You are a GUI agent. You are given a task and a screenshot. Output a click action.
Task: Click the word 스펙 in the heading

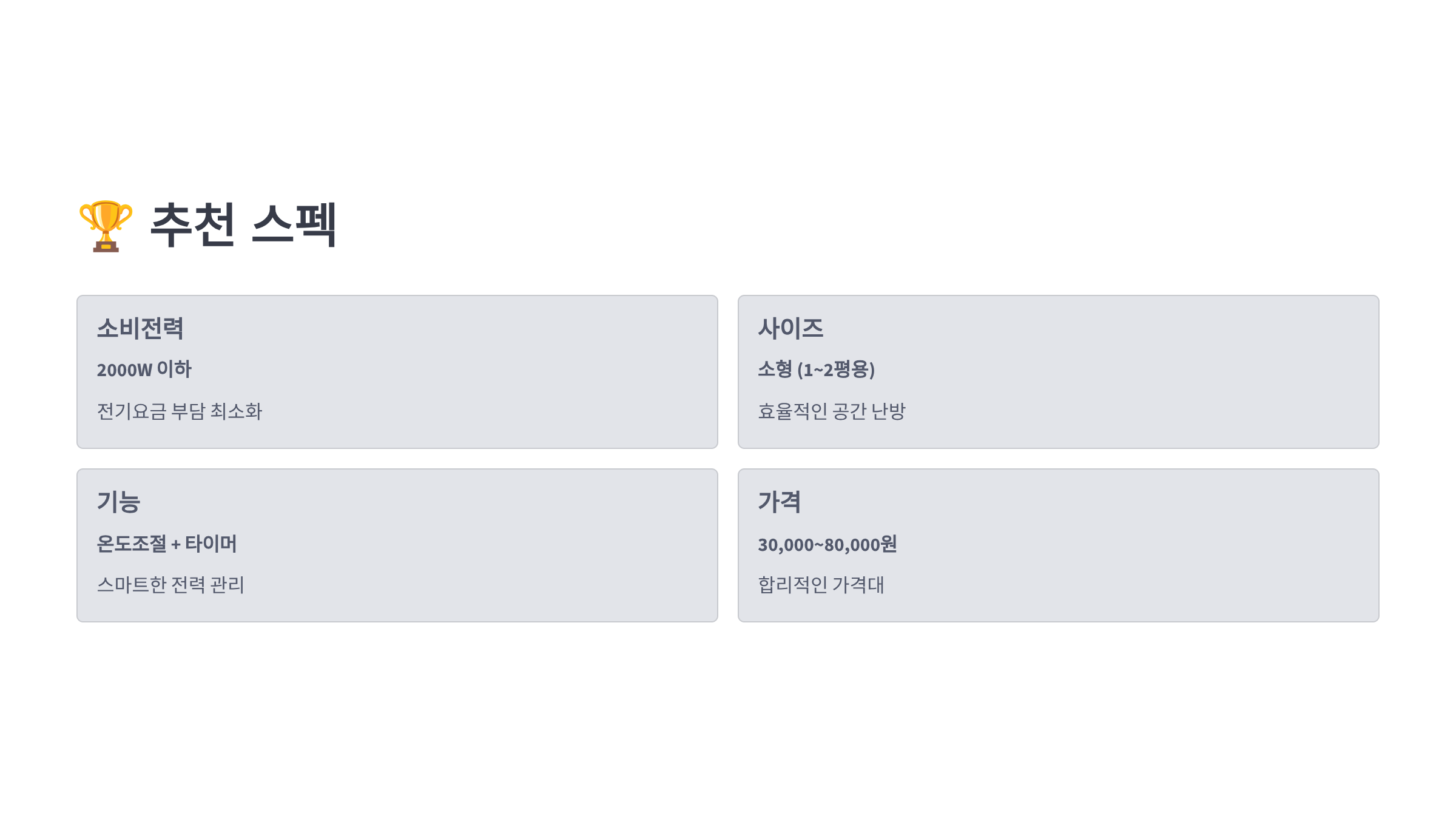294,225
